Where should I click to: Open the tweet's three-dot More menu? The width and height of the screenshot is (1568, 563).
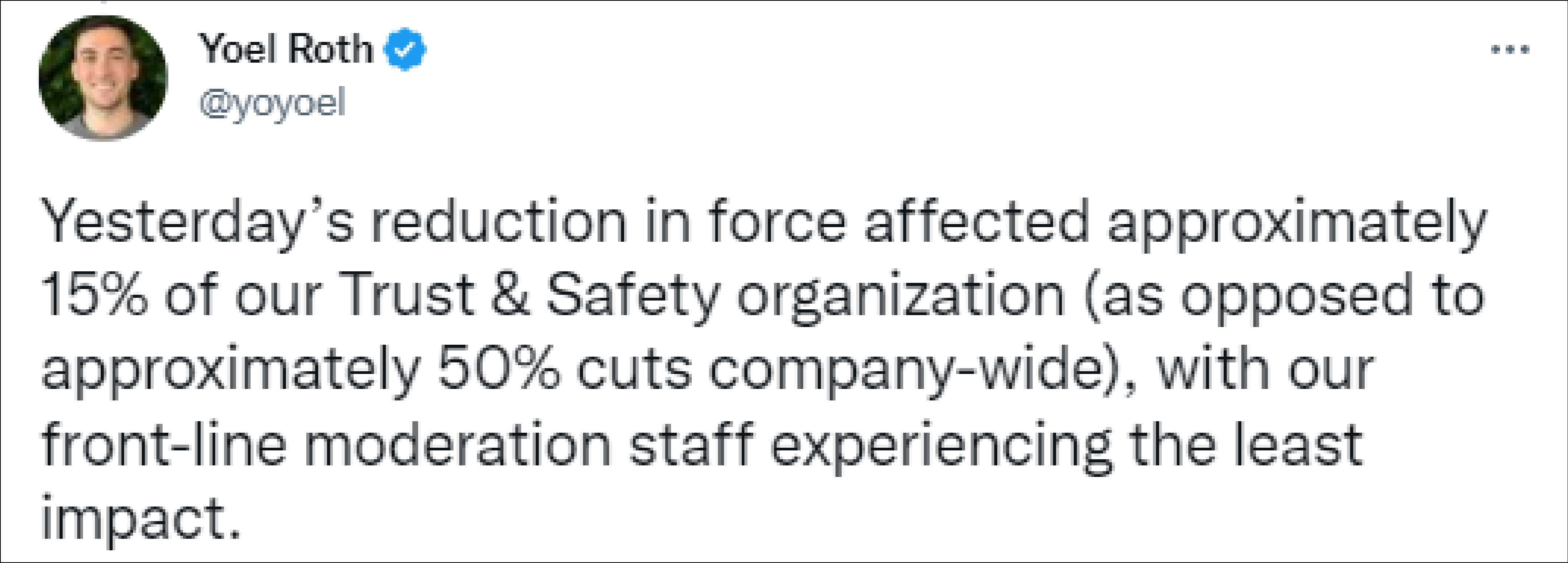coord(1510,50)
